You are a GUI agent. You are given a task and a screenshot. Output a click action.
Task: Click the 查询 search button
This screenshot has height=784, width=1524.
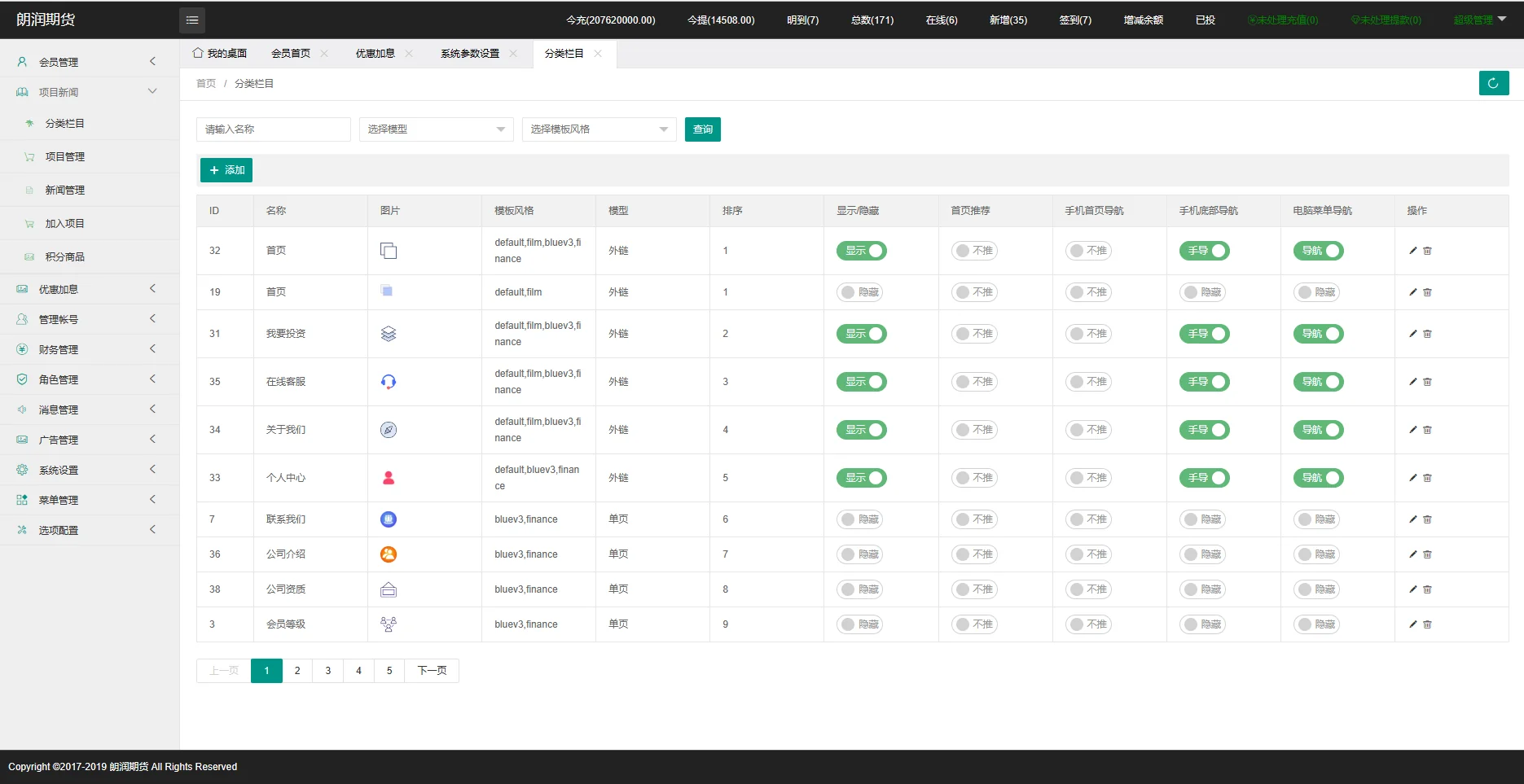[x=702, y=129]
